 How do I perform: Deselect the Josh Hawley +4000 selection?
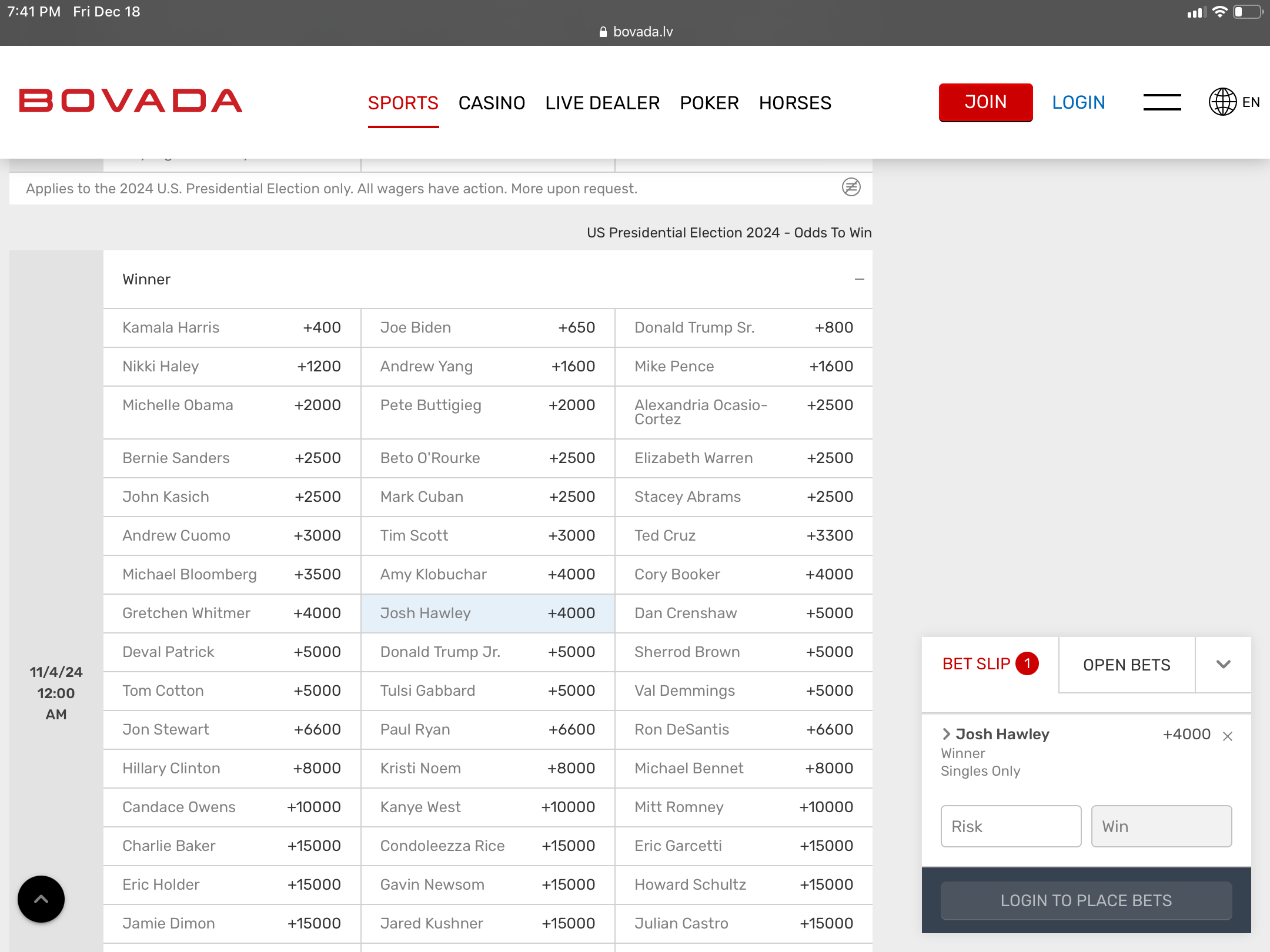point(487,613)
